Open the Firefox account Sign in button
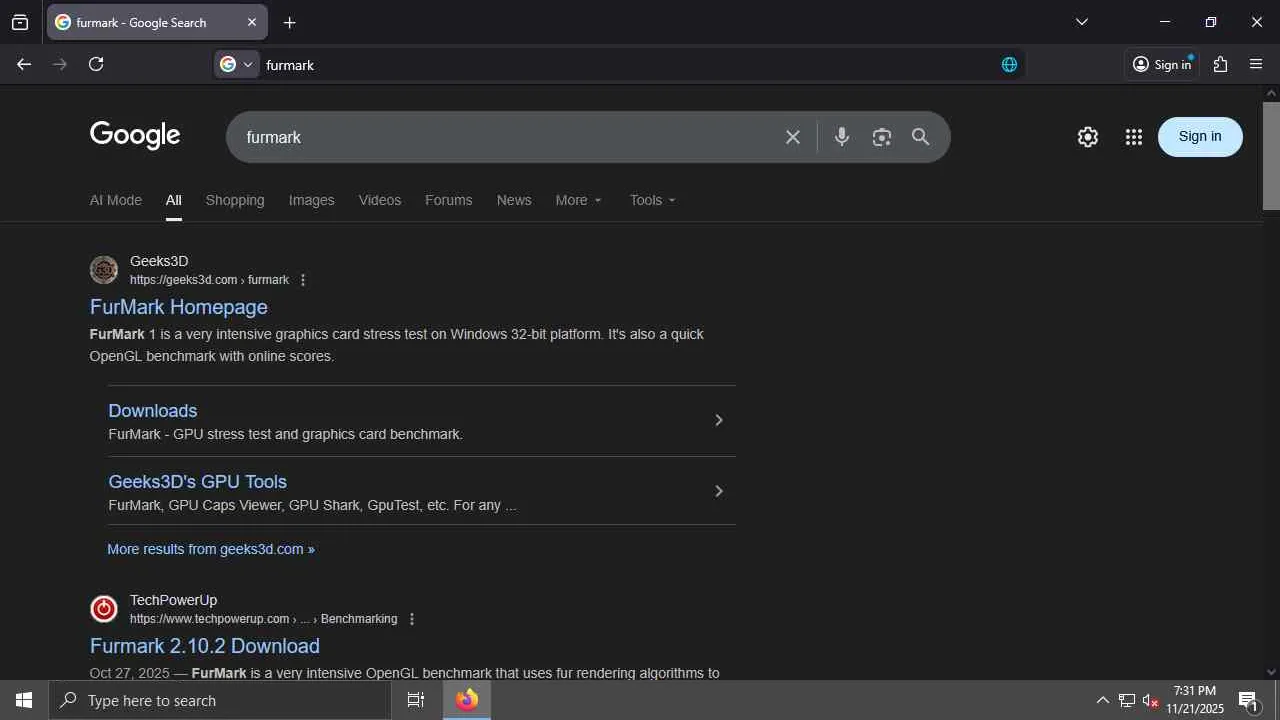The width and height of the screenshot is (1280, 720). [x=1162, y=64]
